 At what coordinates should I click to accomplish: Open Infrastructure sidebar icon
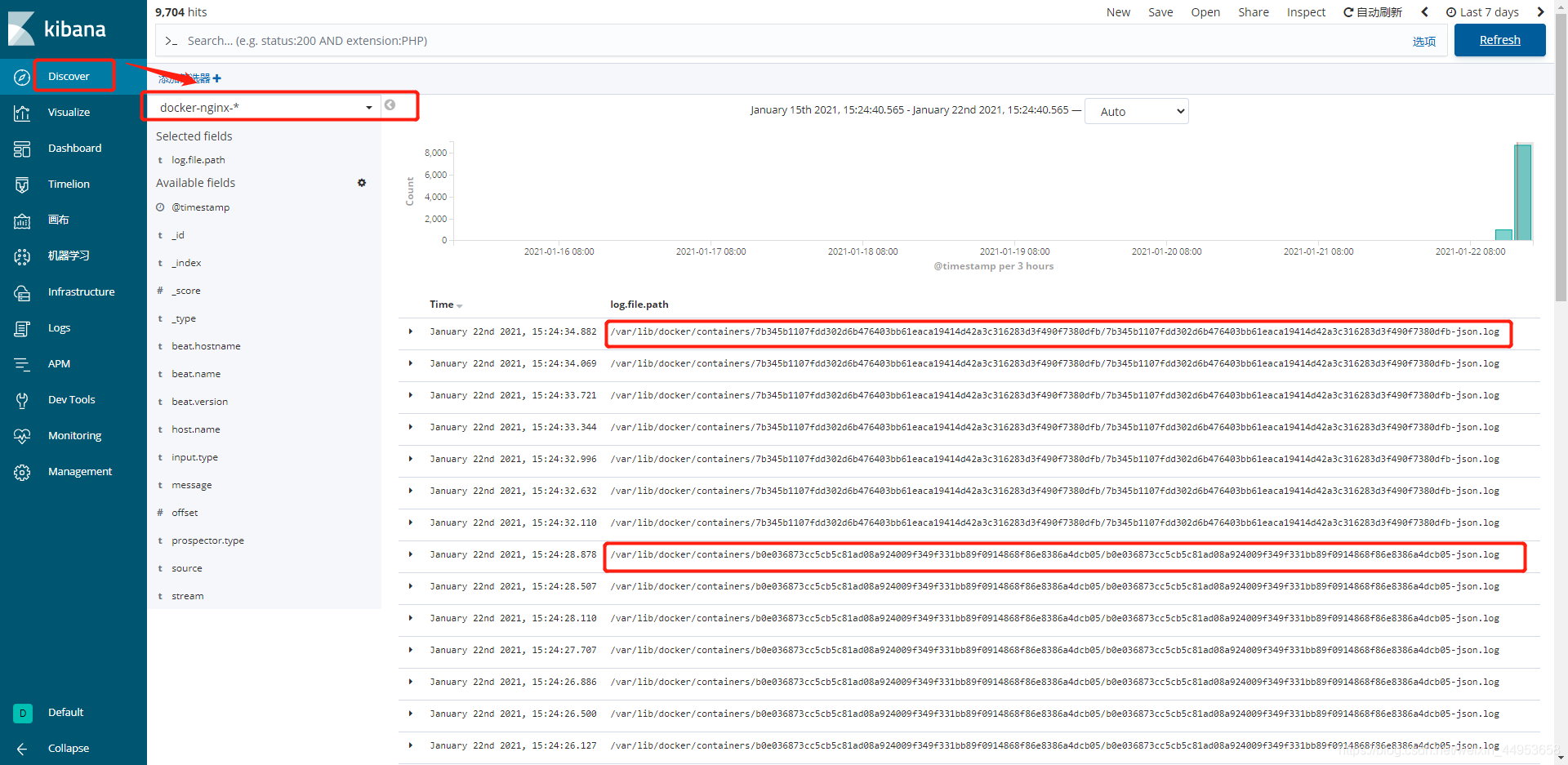tap(22, 292)
